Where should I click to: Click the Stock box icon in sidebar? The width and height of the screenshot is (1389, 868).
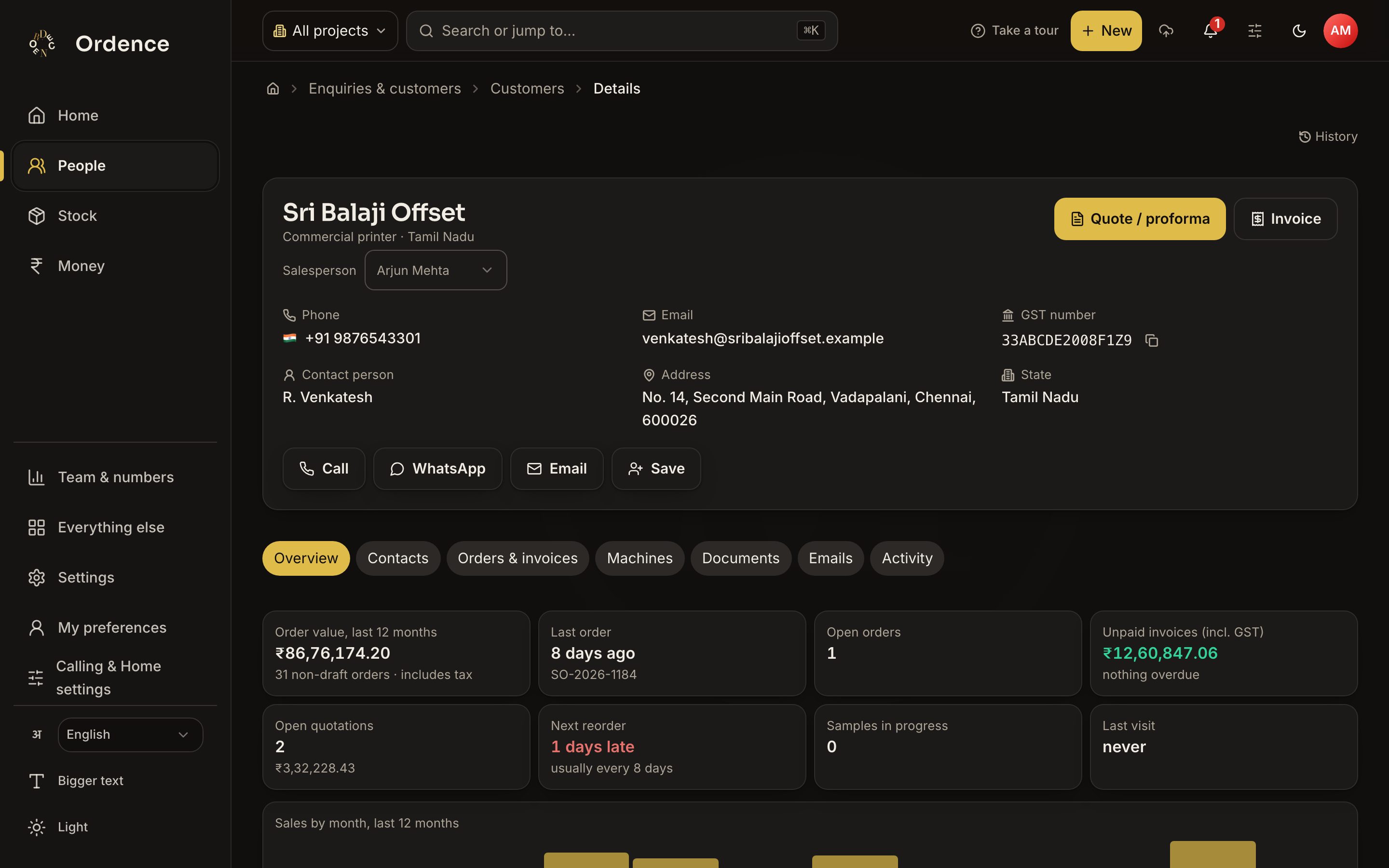pyautogui.click(x=37, y=216)
